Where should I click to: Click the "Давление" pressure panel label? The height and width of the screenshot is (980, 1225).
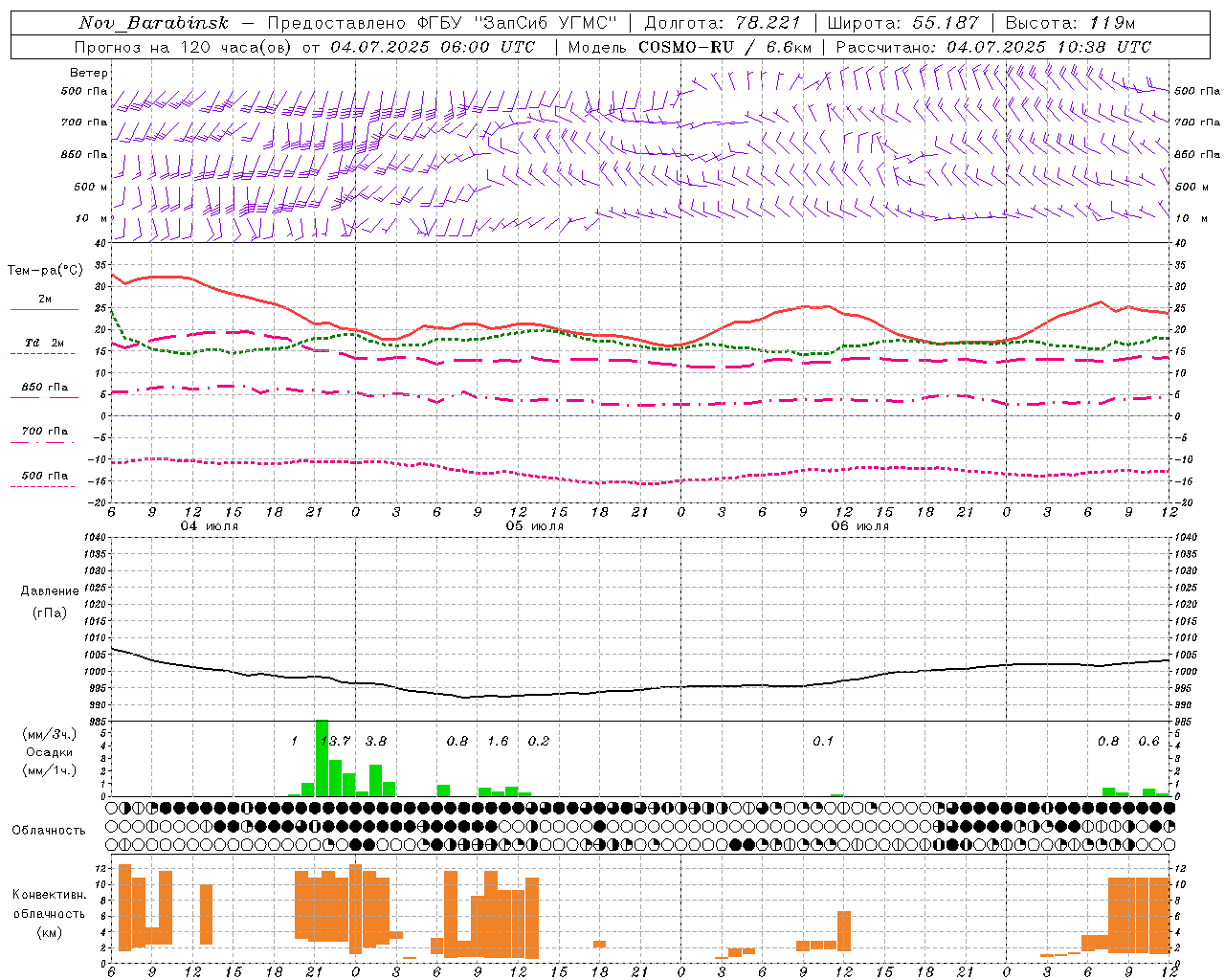[50, 591]
